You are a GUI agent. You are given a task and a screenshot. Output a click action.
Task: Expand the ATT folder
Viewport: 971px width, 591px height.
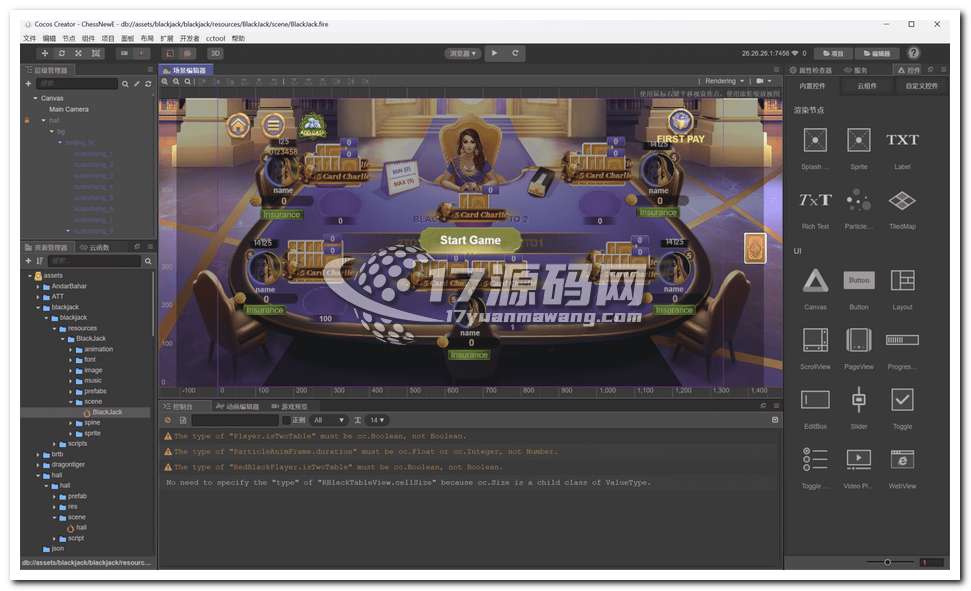tap(38, 297)
